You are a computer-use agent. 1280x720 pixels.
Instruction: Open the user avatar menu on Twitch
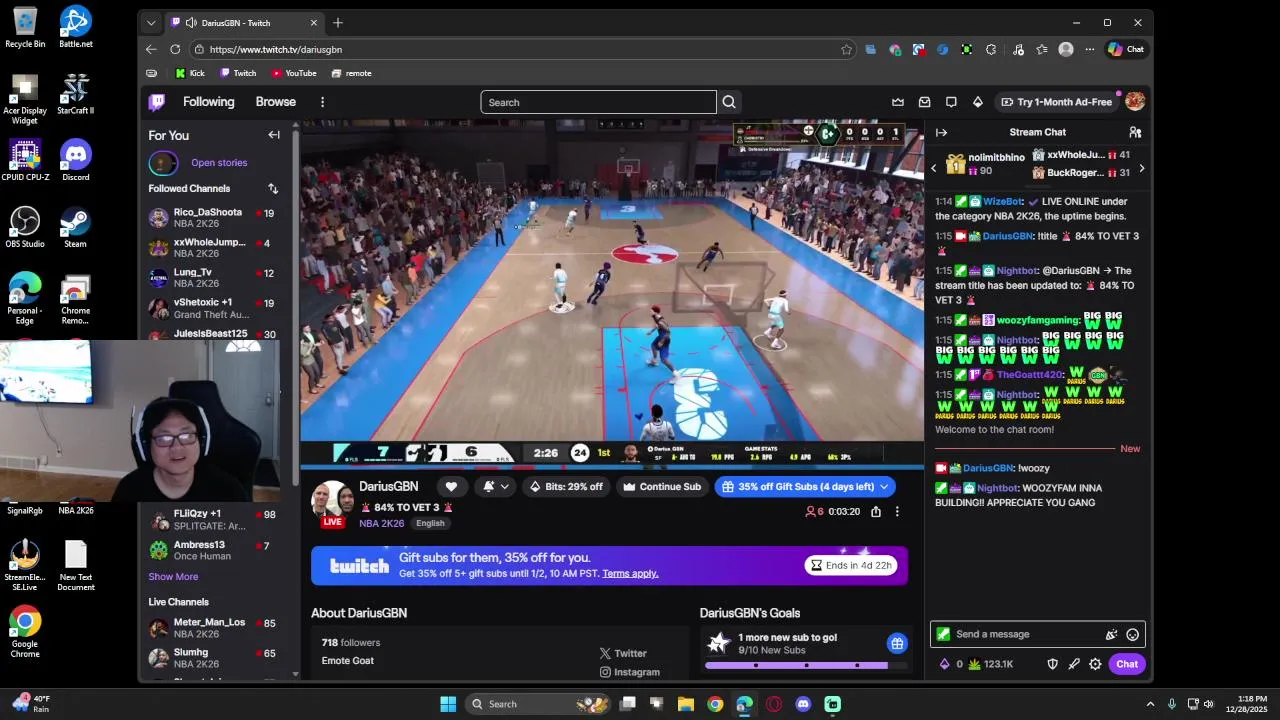coord(1135,102)
